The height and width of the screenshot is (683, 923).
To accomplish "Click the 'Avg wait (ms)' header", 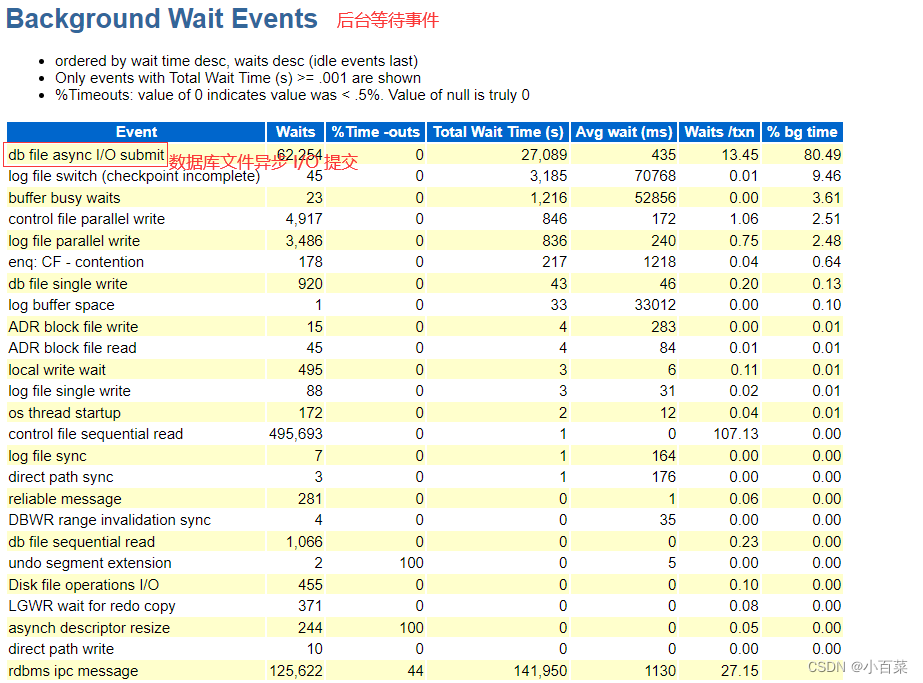I will [x=623, y=132].
